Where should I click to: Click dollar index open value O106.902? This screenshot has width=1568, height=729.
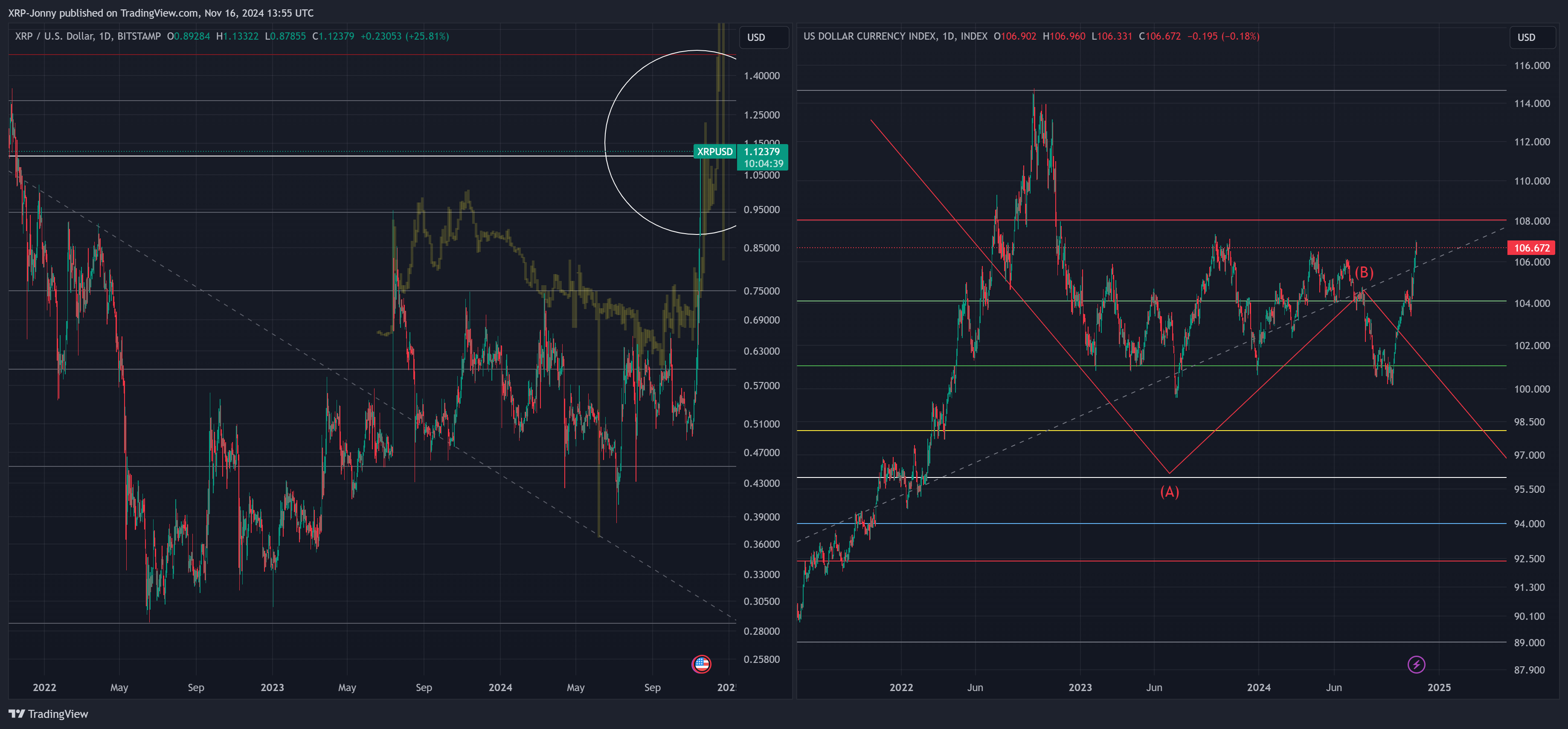tap(1015, 37)
